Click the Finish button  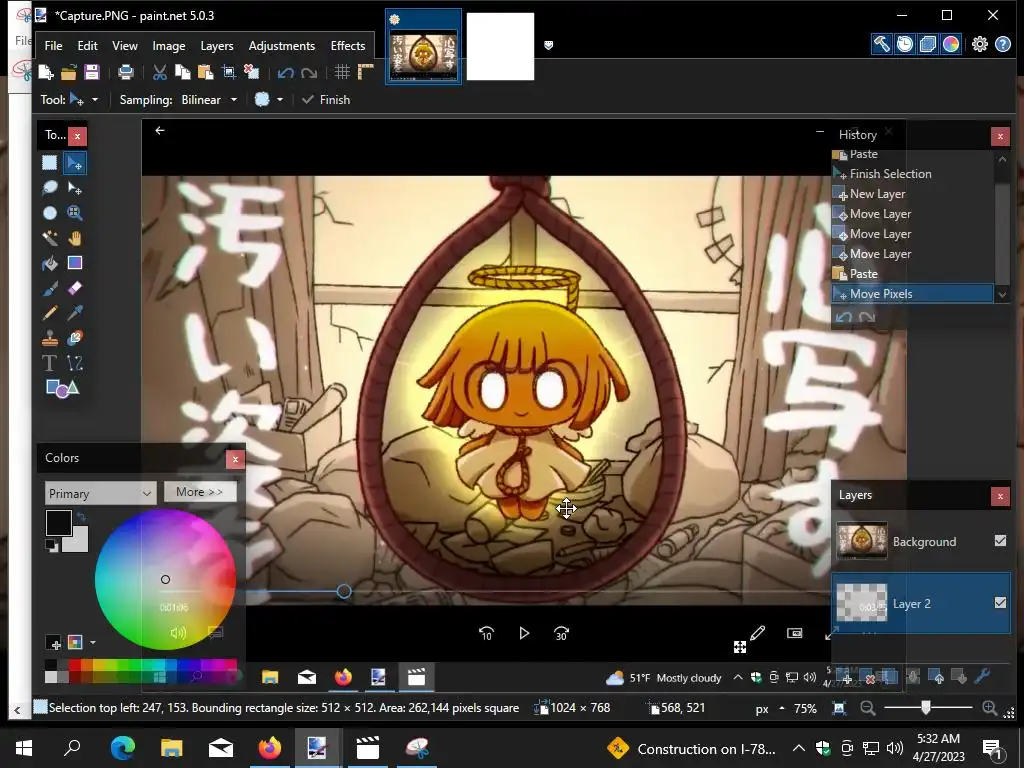[x=326, y=100]
